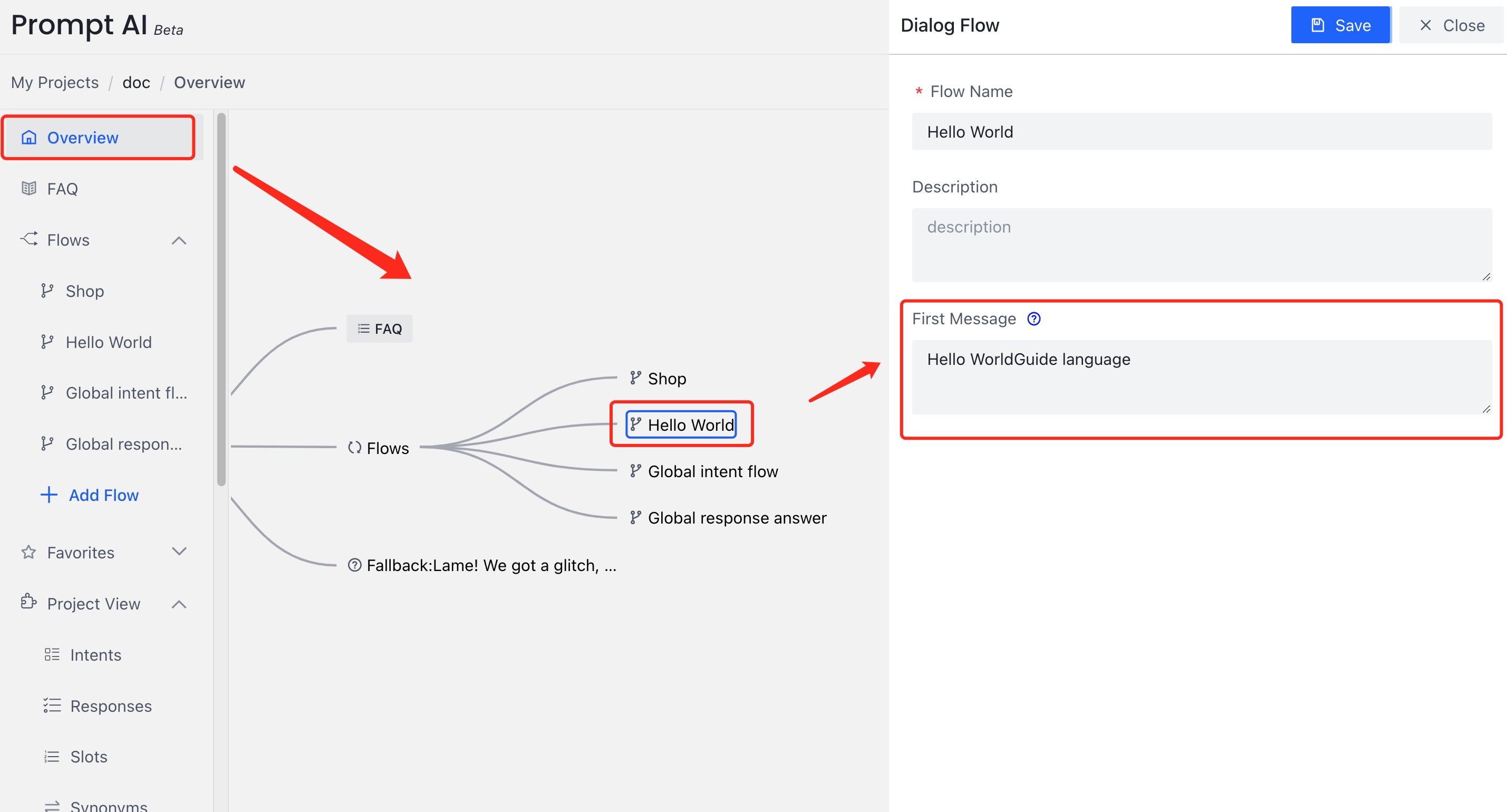Toggle the Slots section in Project View

(88, 757)
